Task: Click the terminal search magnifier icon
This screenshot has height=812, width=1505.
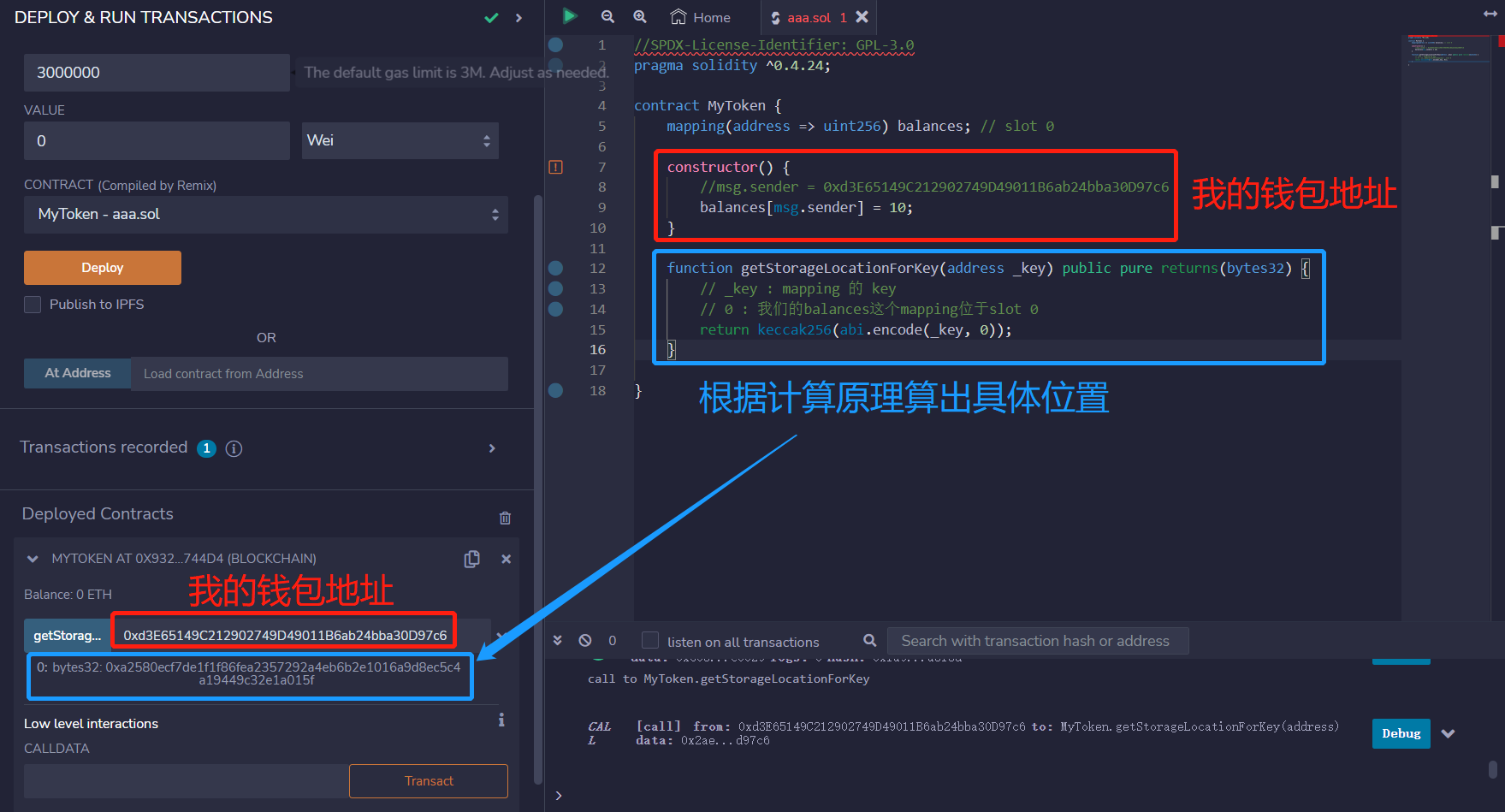Action: [870, 640]
